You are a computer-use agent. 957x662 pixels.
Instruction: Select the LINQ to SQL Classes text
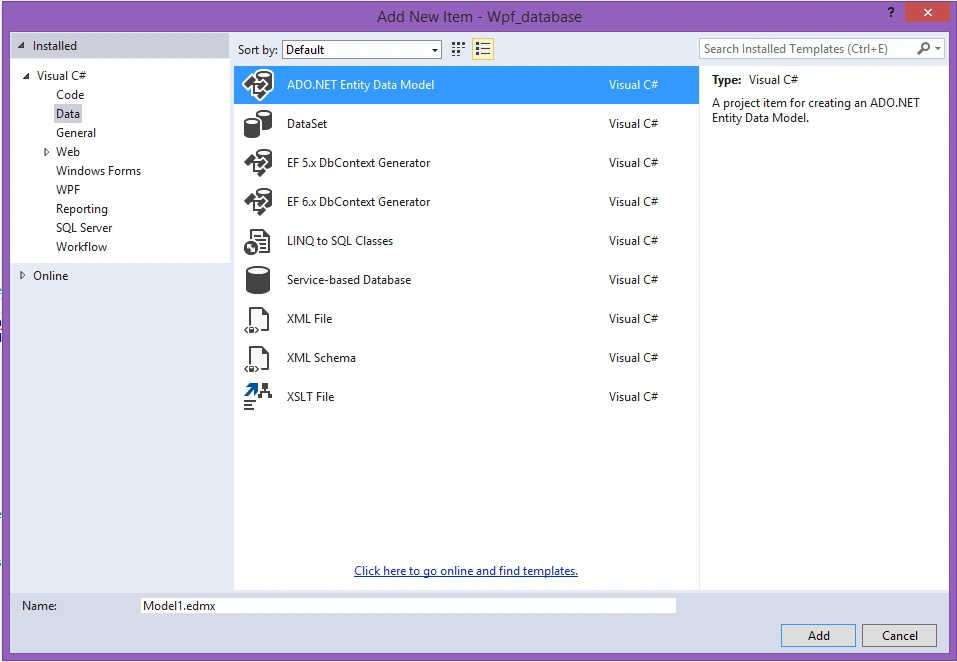[340, 241]
